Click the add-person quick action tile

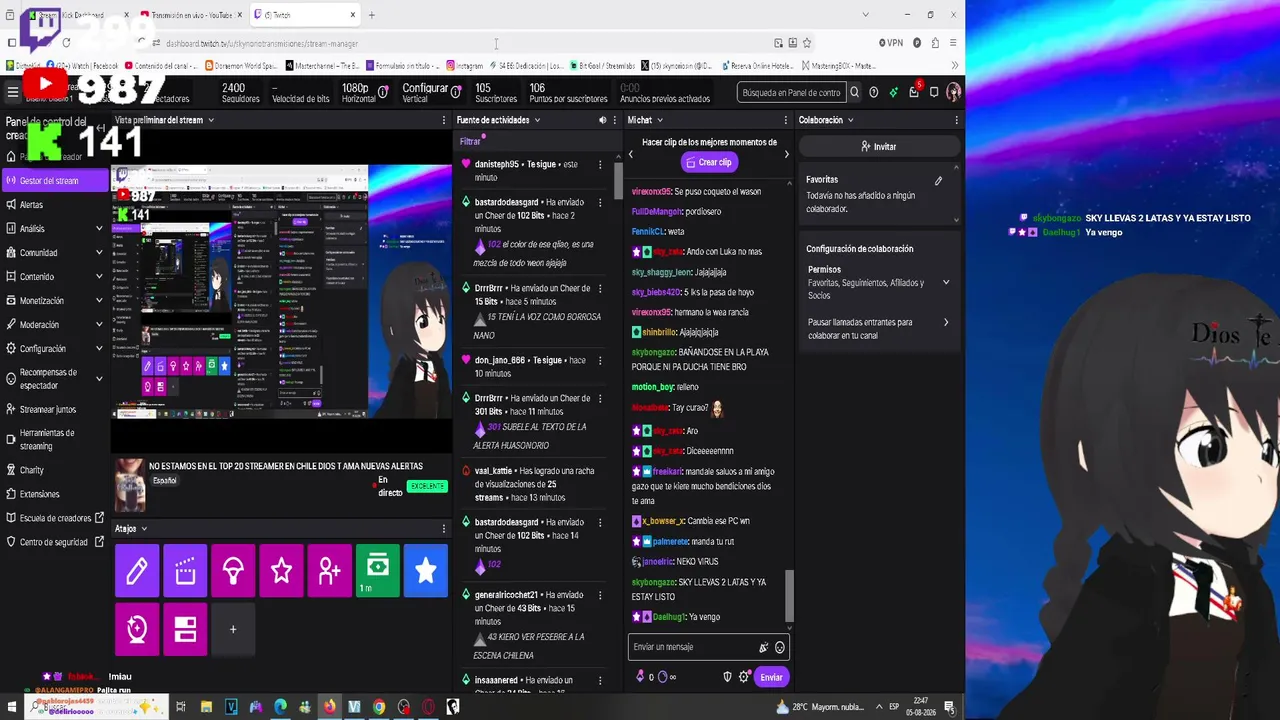(329, 570)
